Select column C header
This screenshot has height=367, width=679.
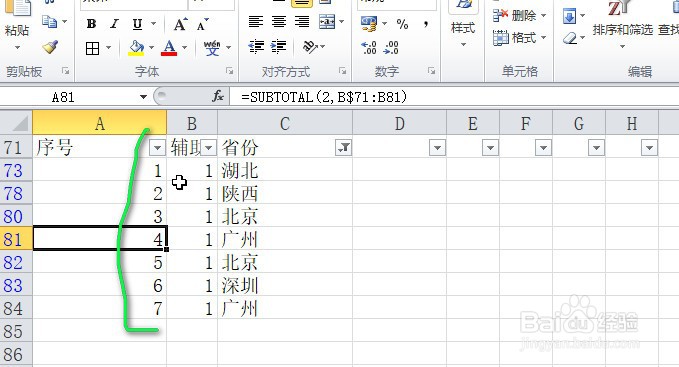point(285,124)
